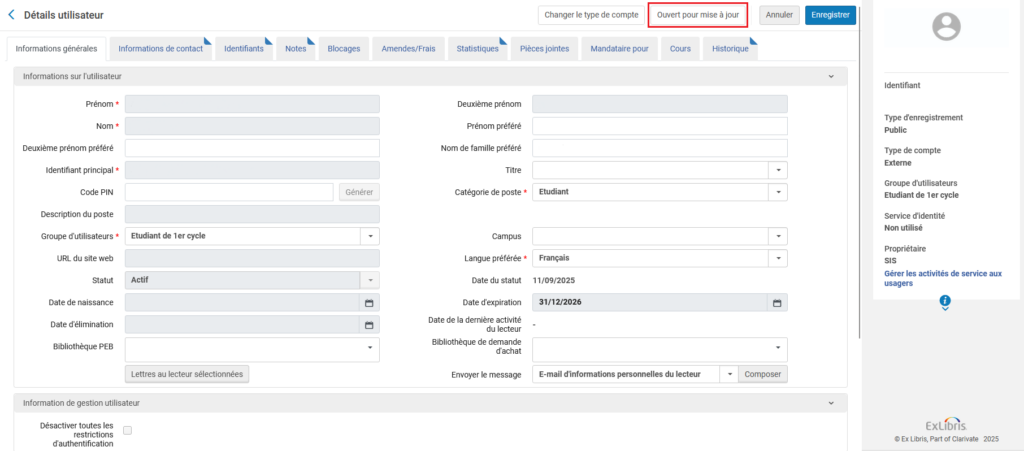Viewport: 1024px width, 451px height.
Task: Click the Prénom préféré input field
Action: tap(659, 126)
